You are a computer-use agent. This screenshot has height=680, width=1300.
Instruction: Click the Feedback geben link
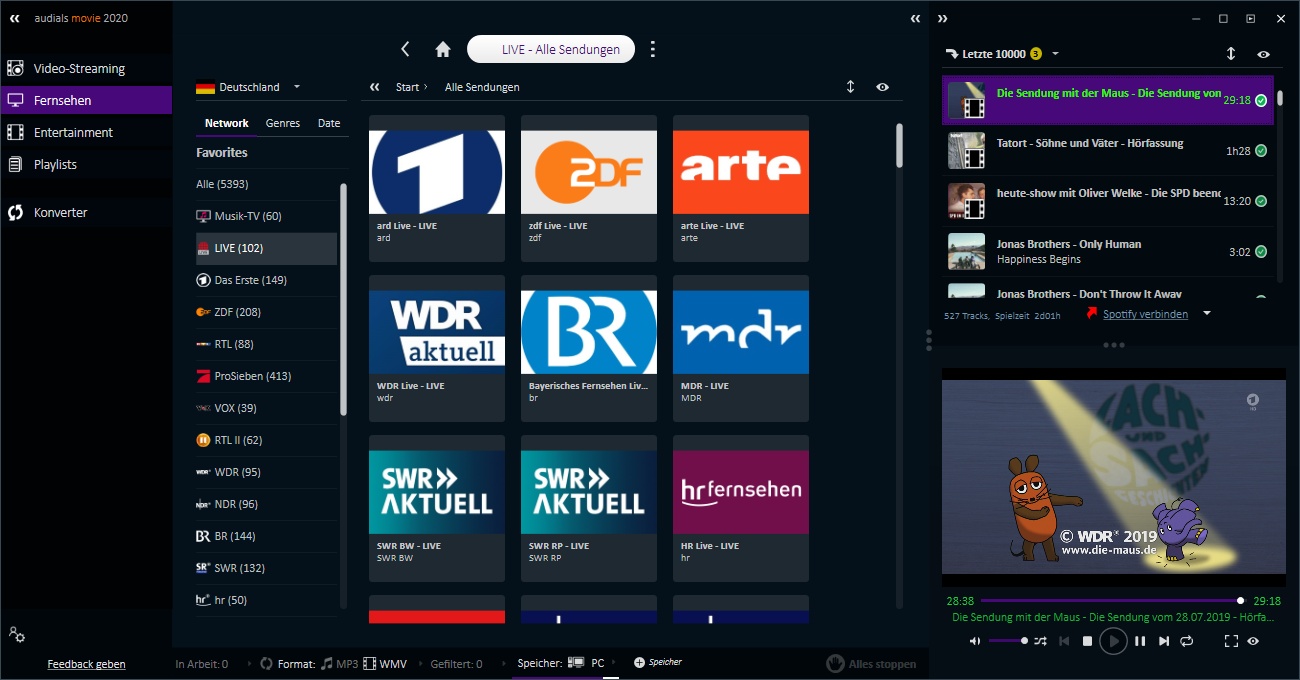86,664
